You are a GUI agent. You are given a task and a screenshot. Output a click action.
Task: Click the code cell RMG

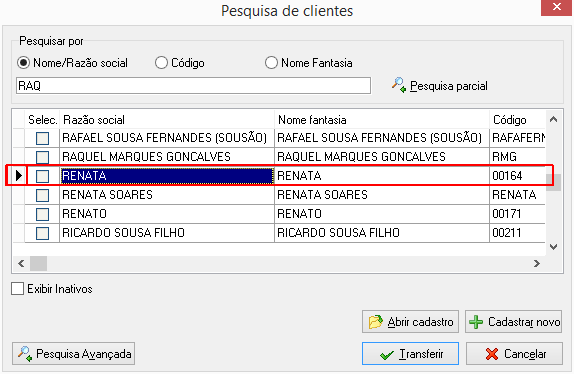click(x=517, y=157)
